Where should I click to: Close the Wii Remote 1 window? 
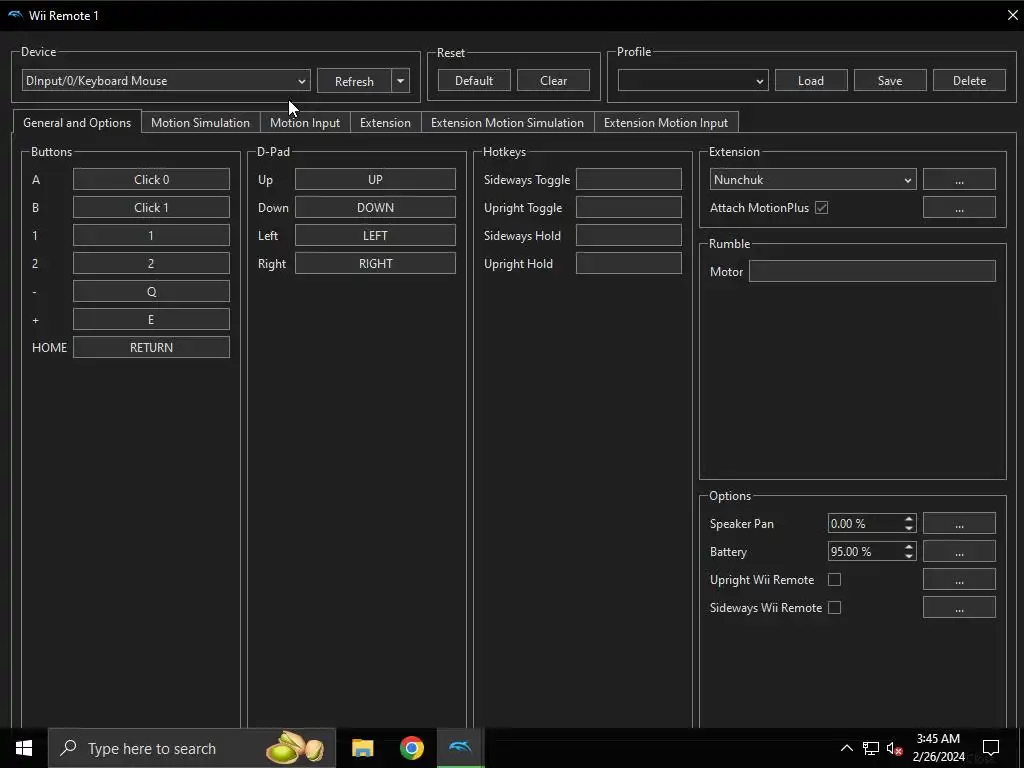[x=1012, y=15]
